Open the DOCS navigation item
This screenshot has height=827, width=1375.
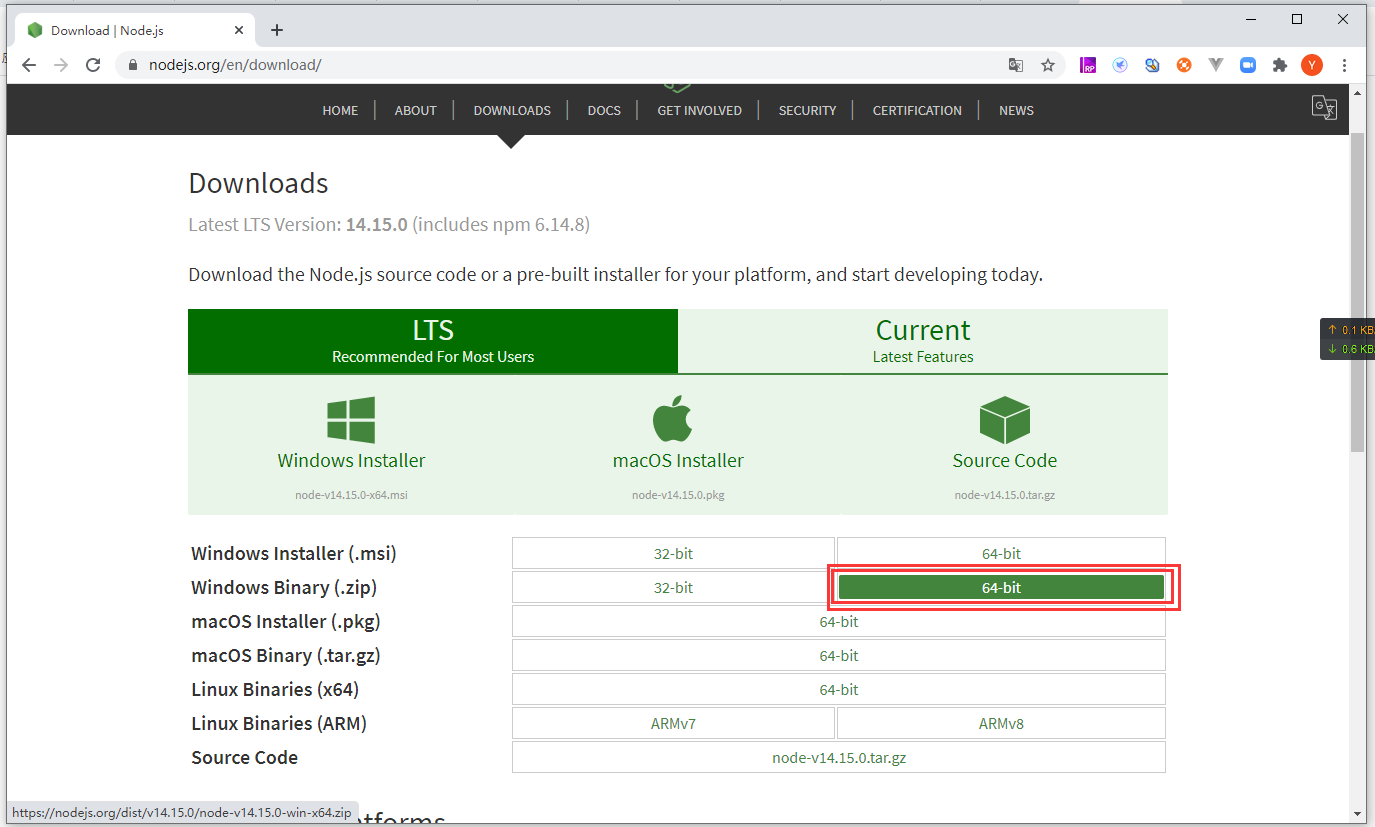pyautogui.click(x=604, y=111)
